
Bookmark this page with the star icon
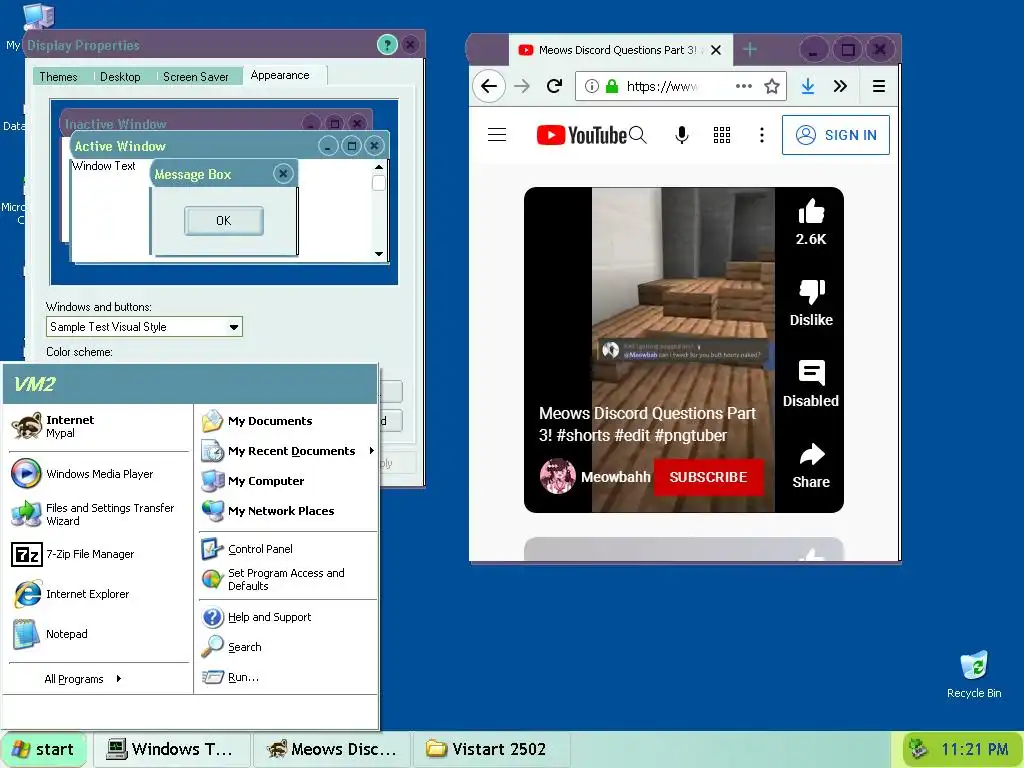tap(772, 86)
